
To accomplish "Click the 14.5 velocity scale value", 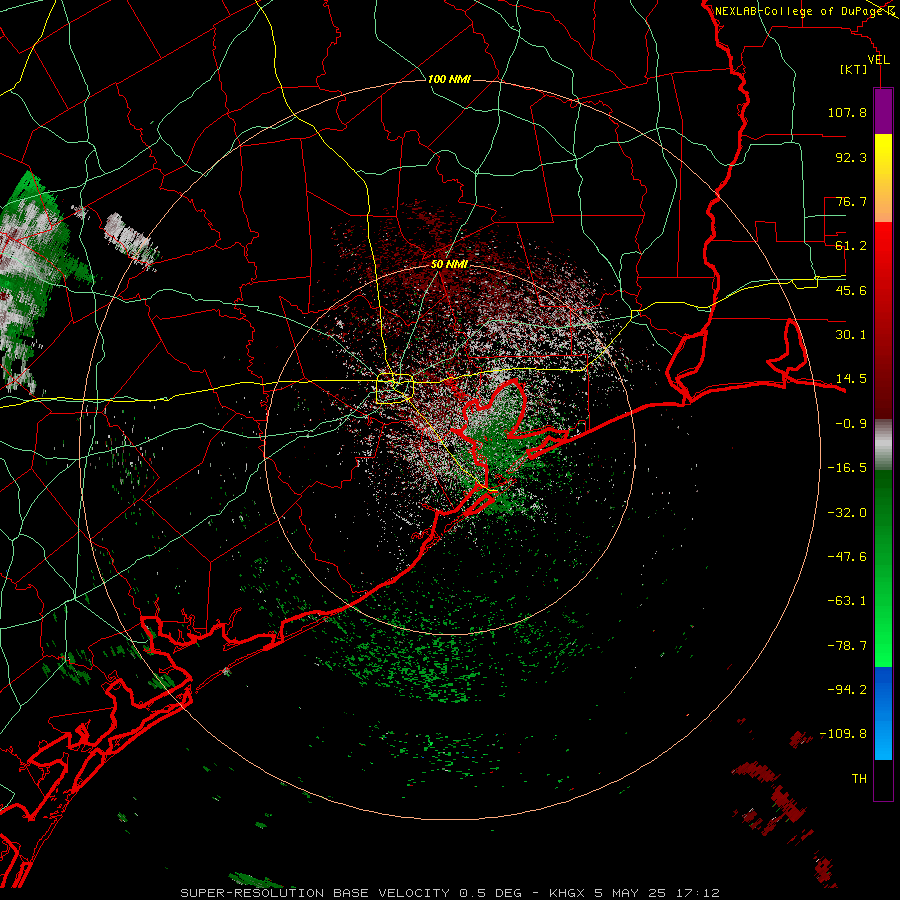I will 851,379.
